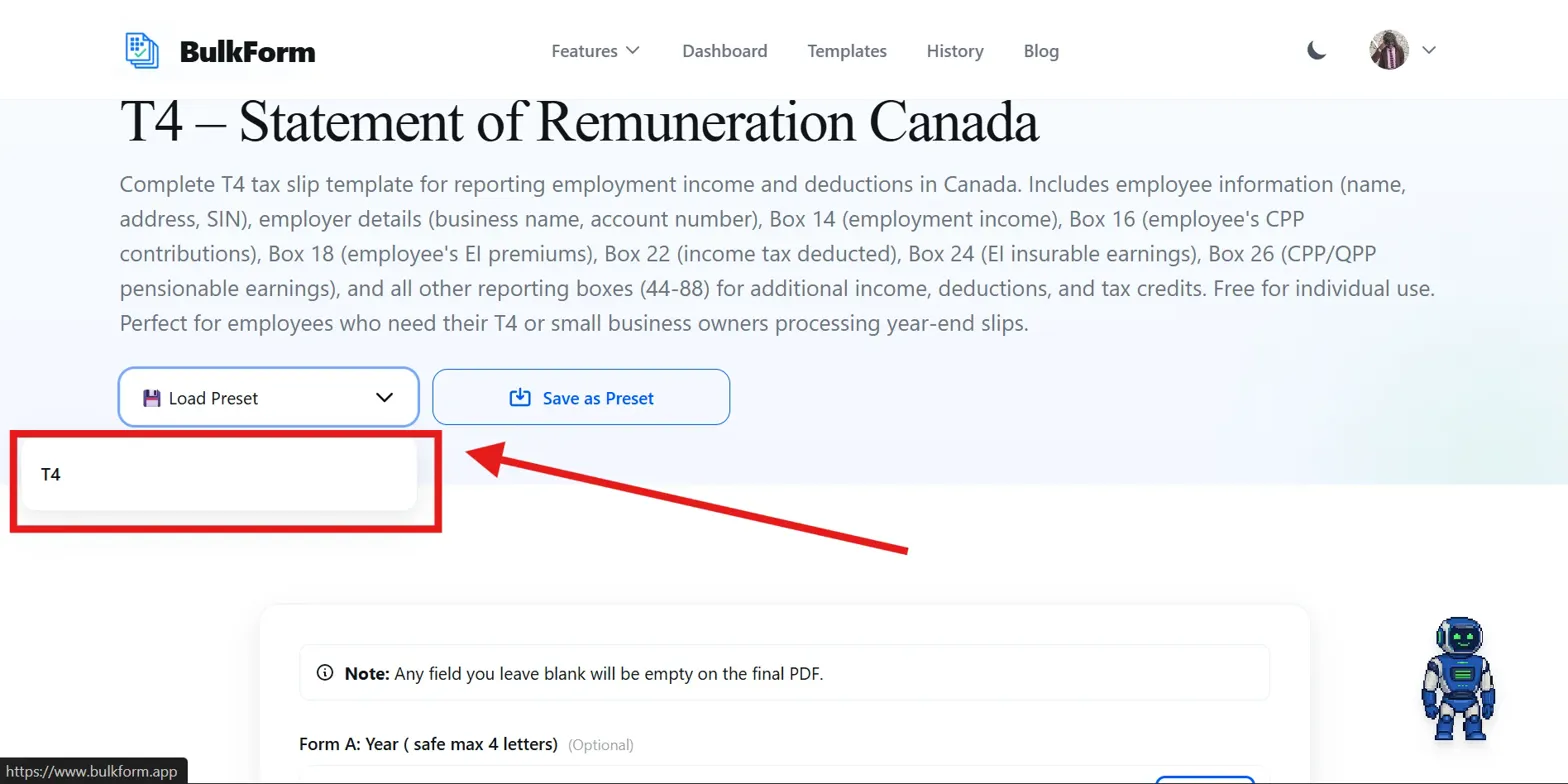
Task: Click the BulkForm logo icon
Action: (142, 50)
